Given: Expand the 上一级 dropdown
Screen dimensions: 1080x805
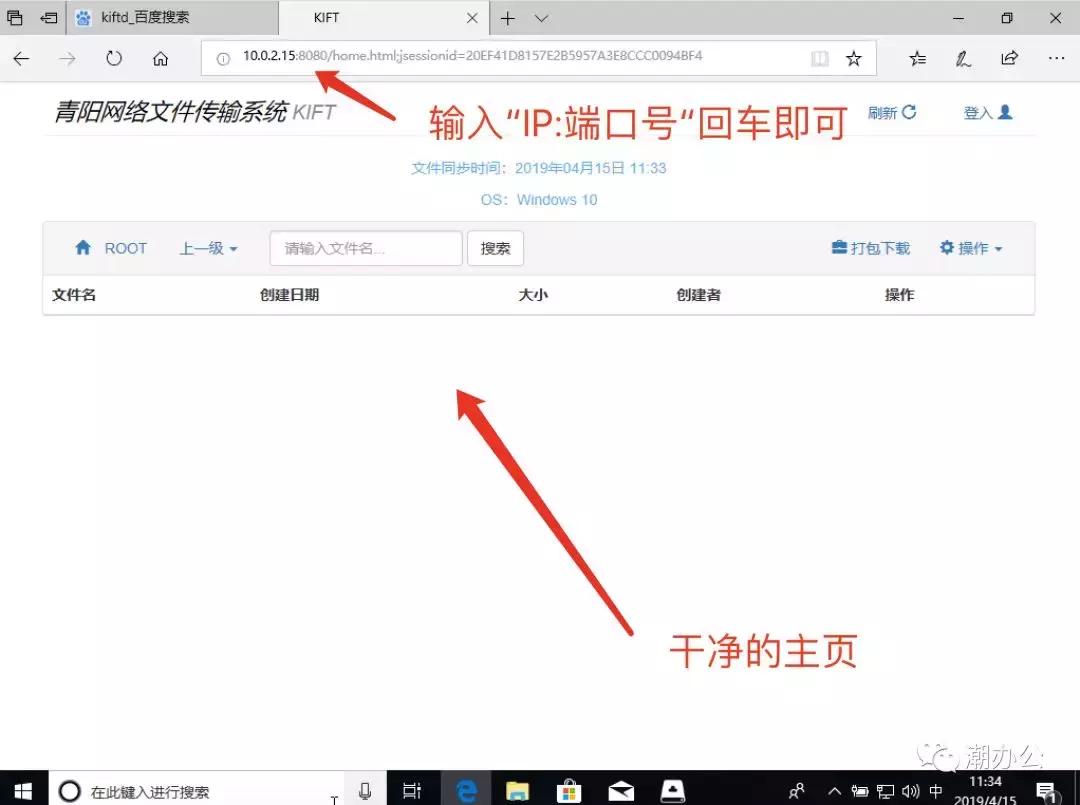Looking at the screenshot, I should [x=207, y=248].
